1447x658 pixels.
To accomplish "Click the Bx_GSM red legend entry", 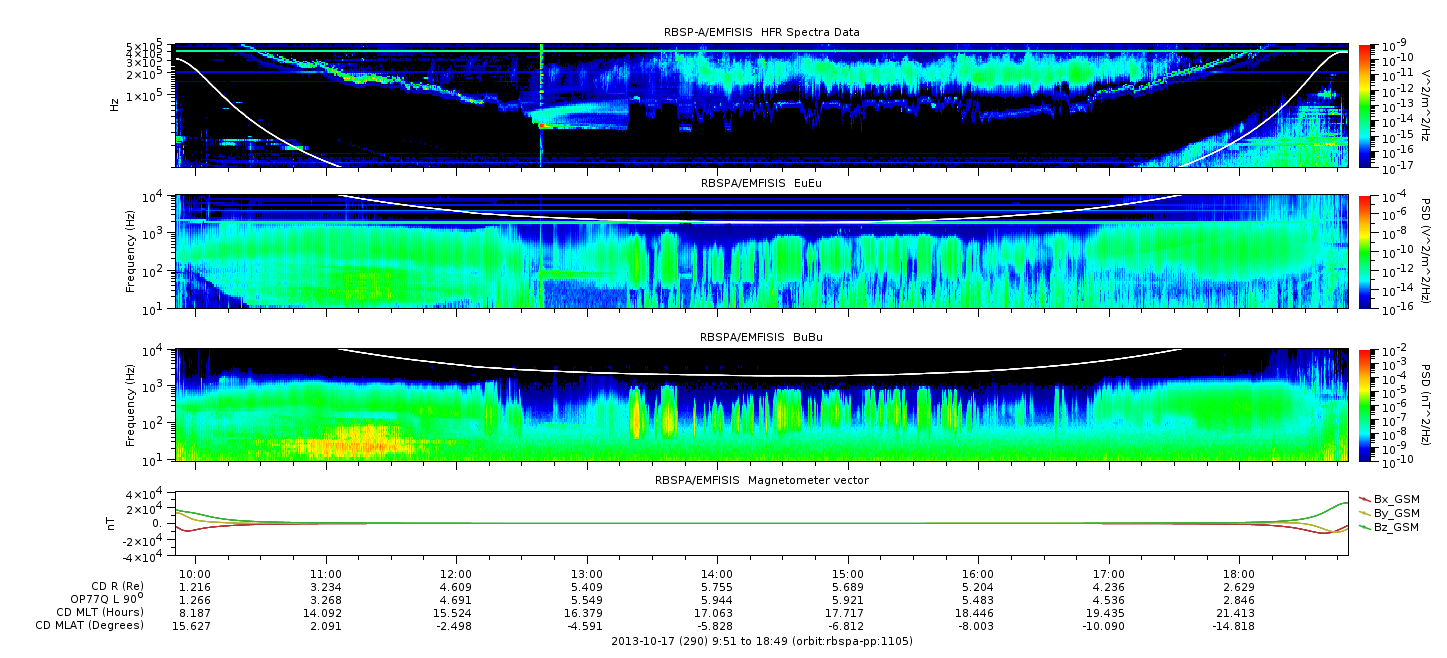I will [x=1389, y=499].
